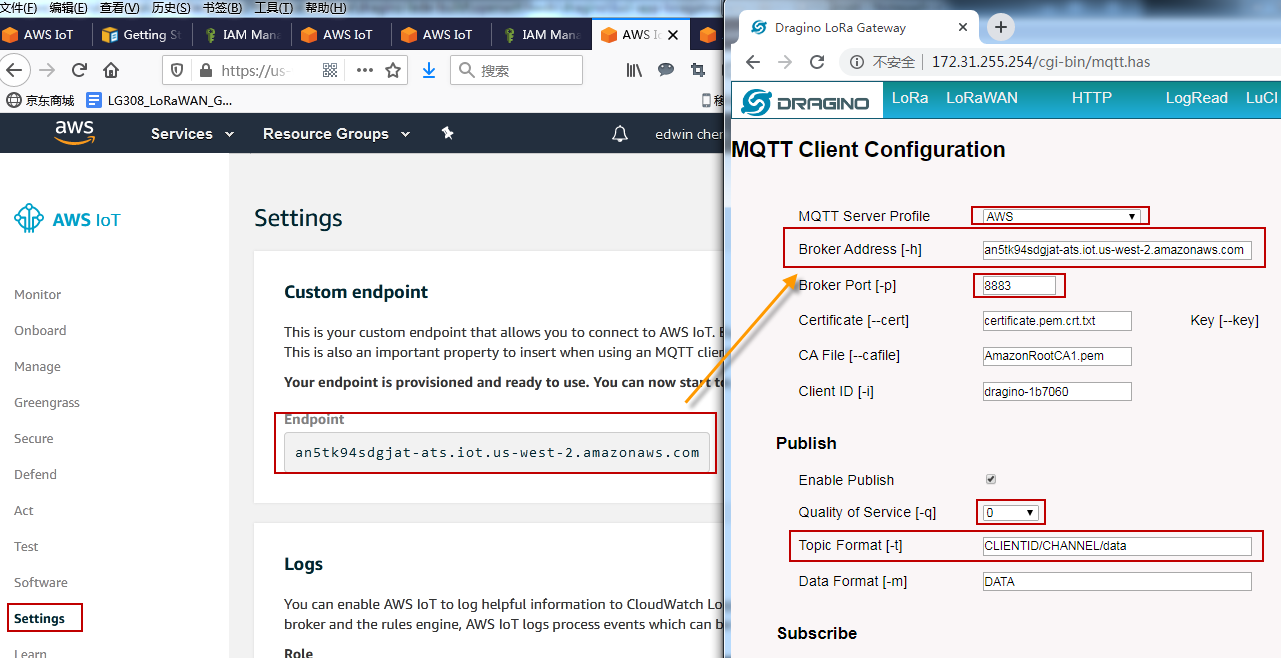Screen dimensions: 1281x658
Task: Click the screenshot crop toolbar icon
Action: pyautogui.click(x=698, y=70)
